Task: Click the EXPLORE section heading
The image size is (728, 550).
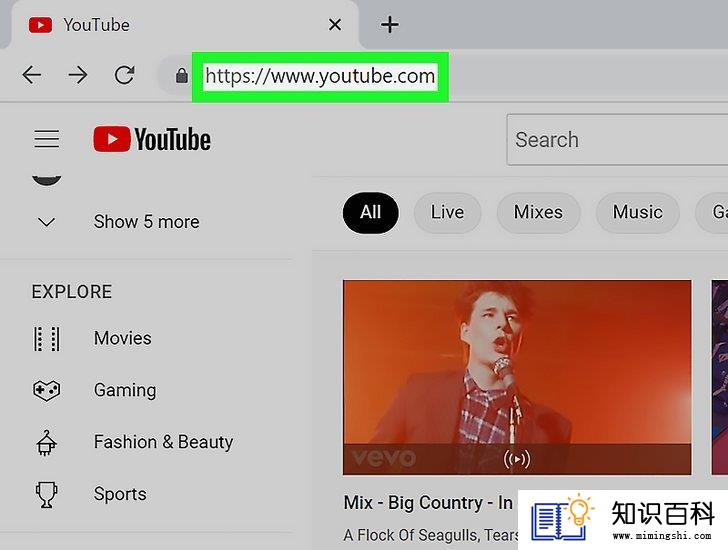Action: click(x=72, y=292)
